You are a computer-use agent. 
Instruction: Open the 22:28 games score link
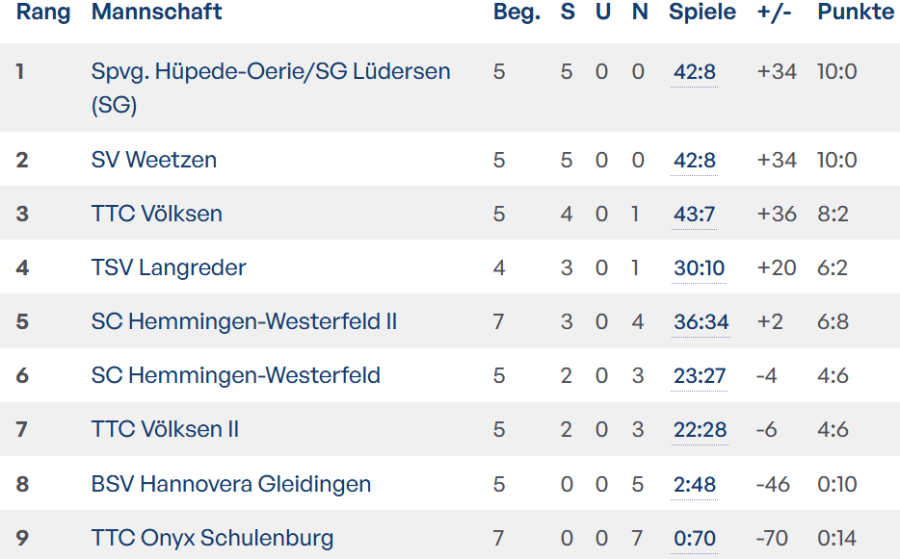700,430
